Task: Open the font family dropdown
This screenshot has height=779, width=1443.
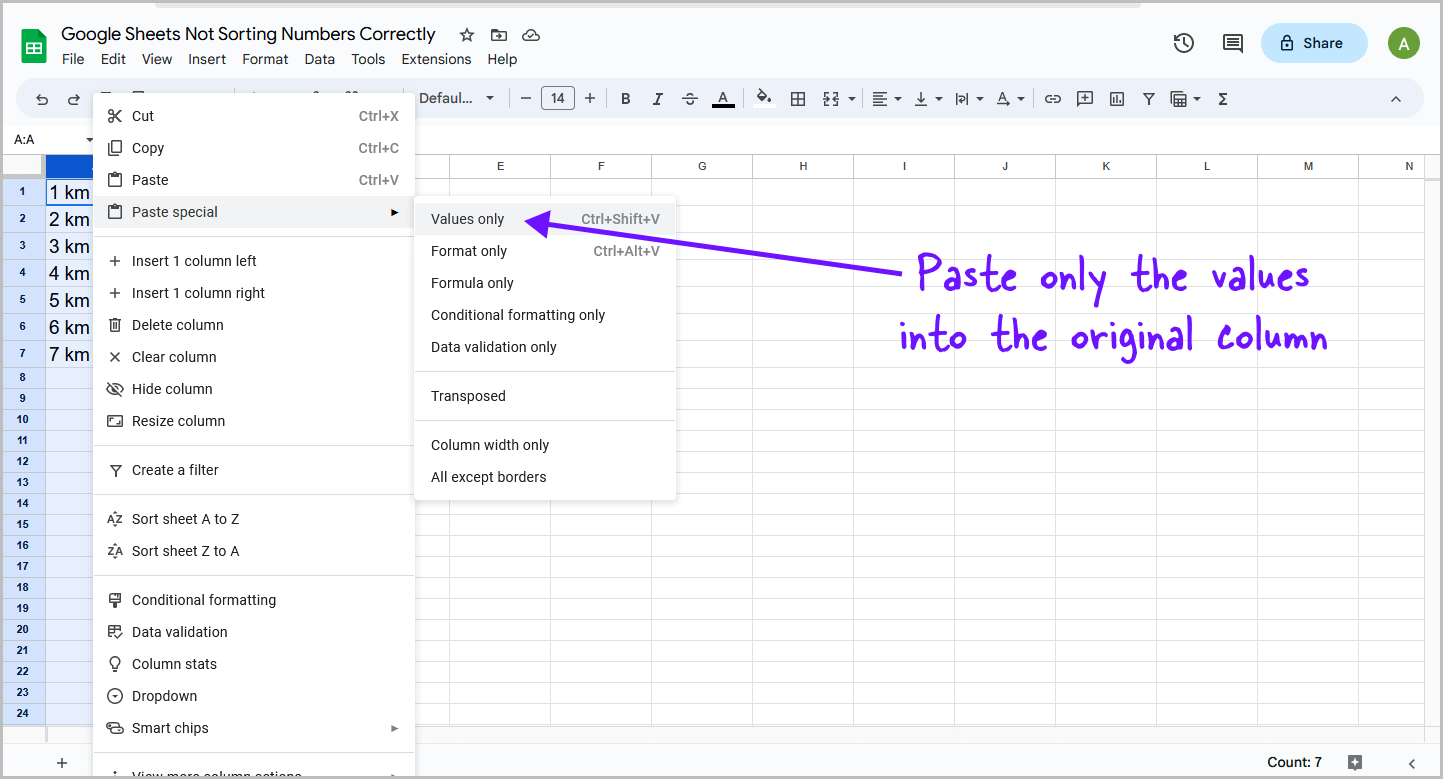Action: tap(456, 98)
